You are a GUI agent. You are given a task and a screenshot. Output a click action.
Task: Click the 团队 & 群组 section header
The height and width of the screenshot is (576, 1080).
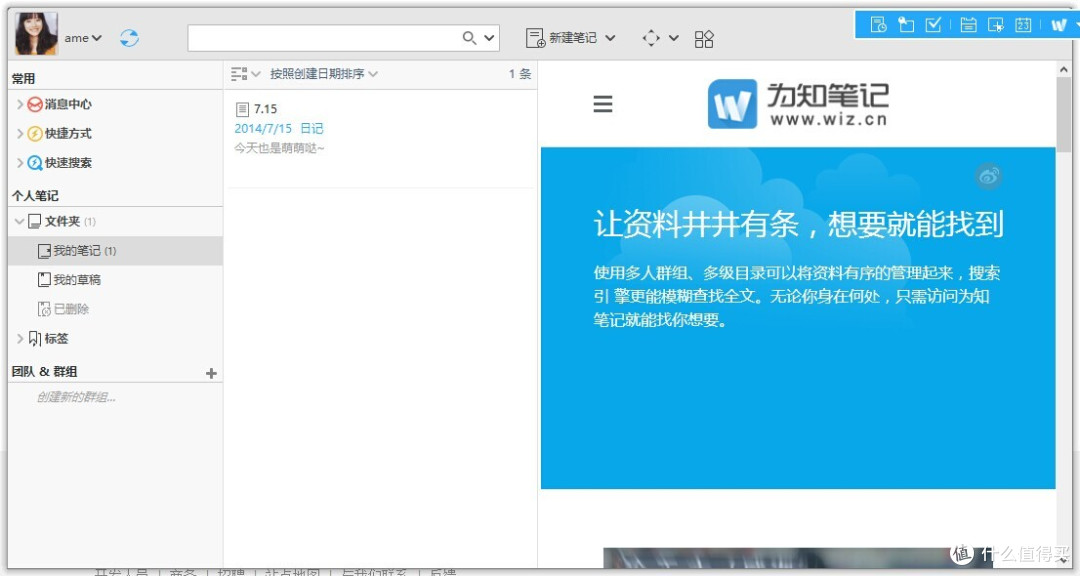click(x=44, y=371)
